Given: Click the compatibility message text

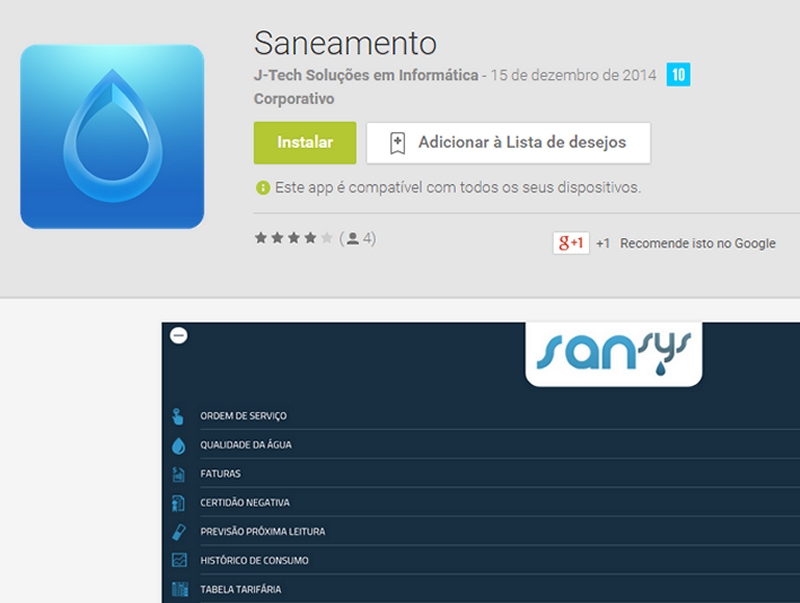Looking at the screenshot, I should 458,188.
